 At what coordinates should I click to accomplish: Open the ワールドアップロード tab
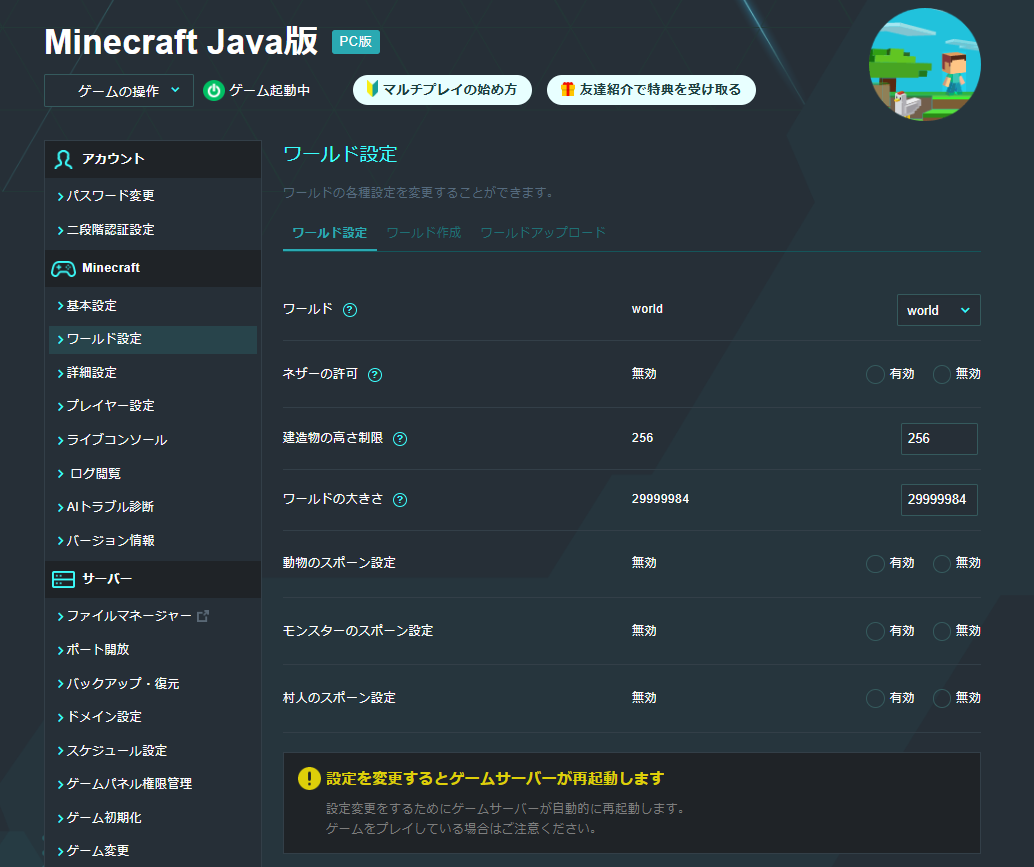pos(542,231)
